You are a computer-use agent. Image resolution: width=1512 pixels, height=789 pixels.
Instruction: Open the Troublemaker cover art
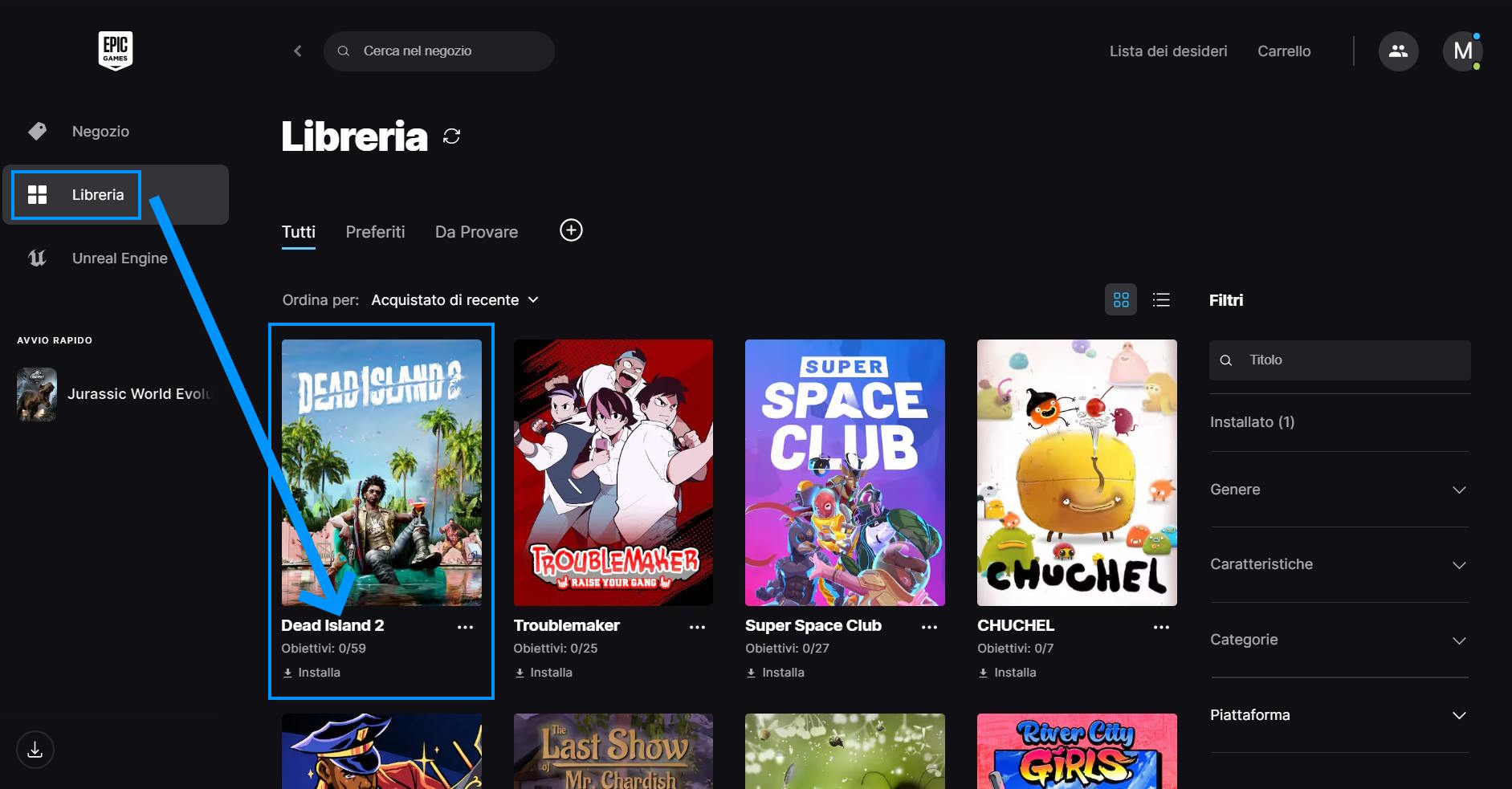point(613,473)
